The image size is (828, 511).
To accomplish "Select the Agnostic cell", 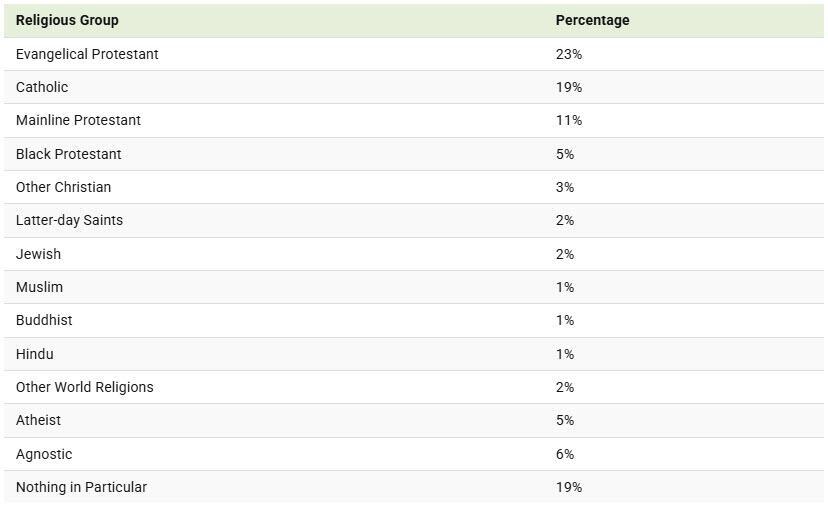I will [44, 454].
